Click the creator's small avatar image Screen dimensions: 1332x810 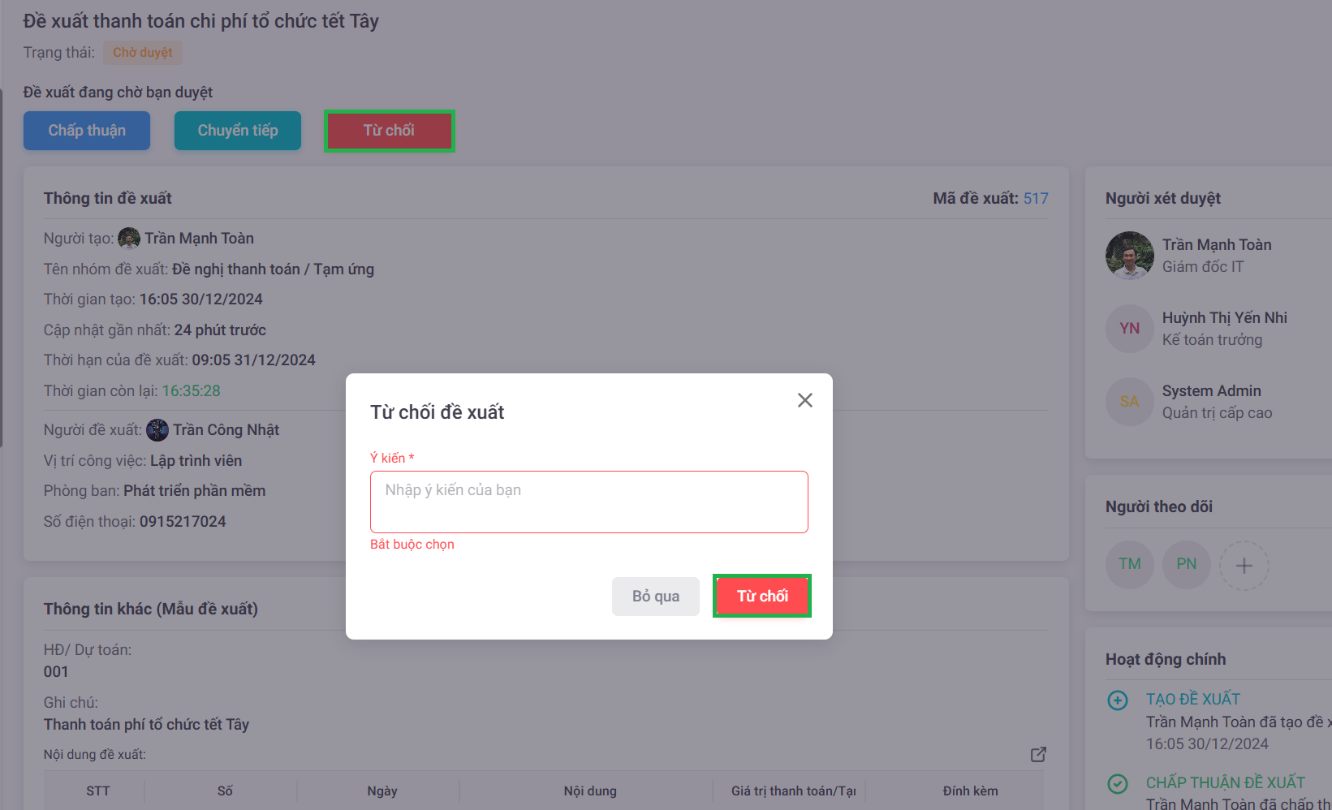tap(129, 238)
